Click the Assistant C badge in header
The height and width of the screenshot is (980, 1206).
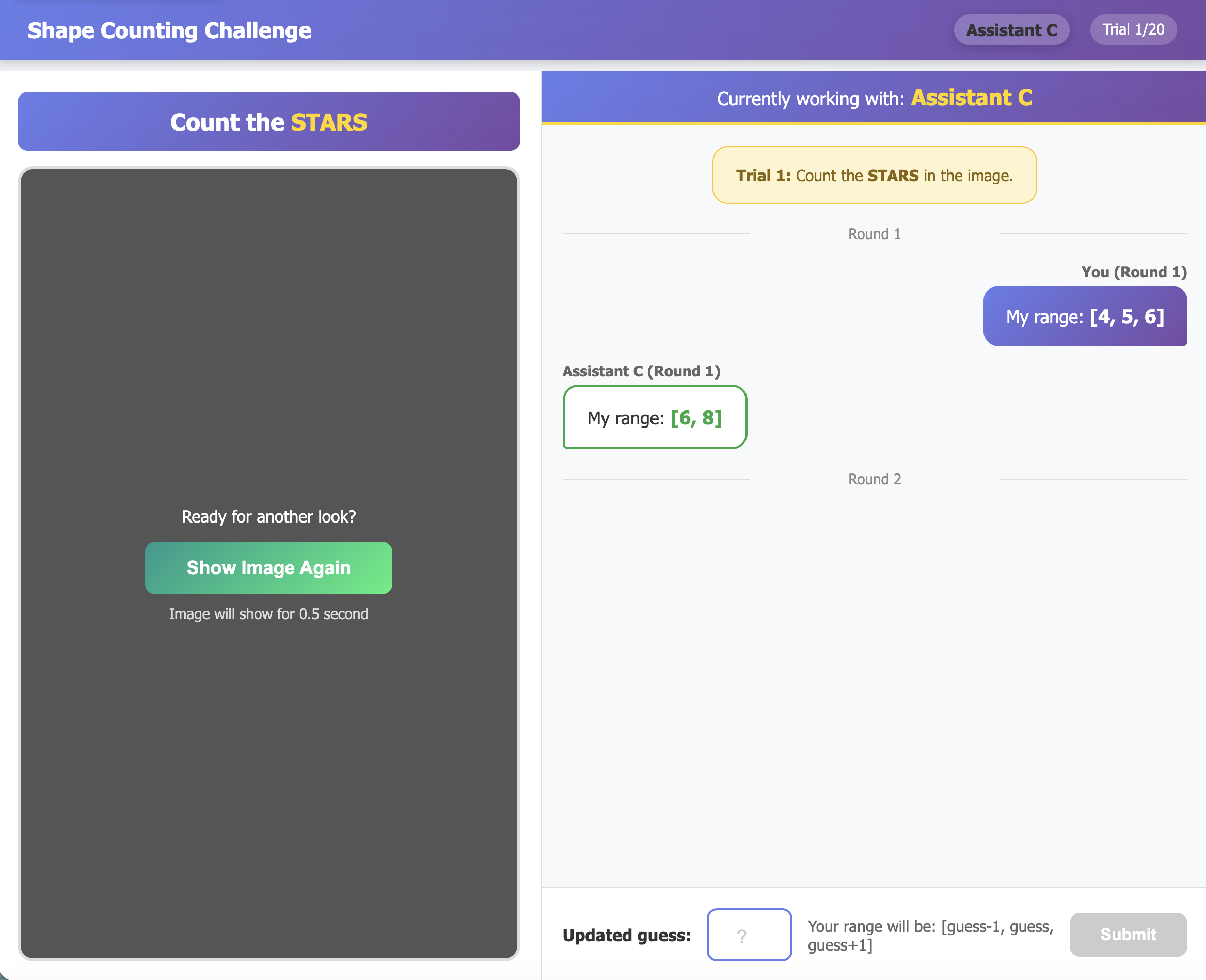[x=1011, y=30]
